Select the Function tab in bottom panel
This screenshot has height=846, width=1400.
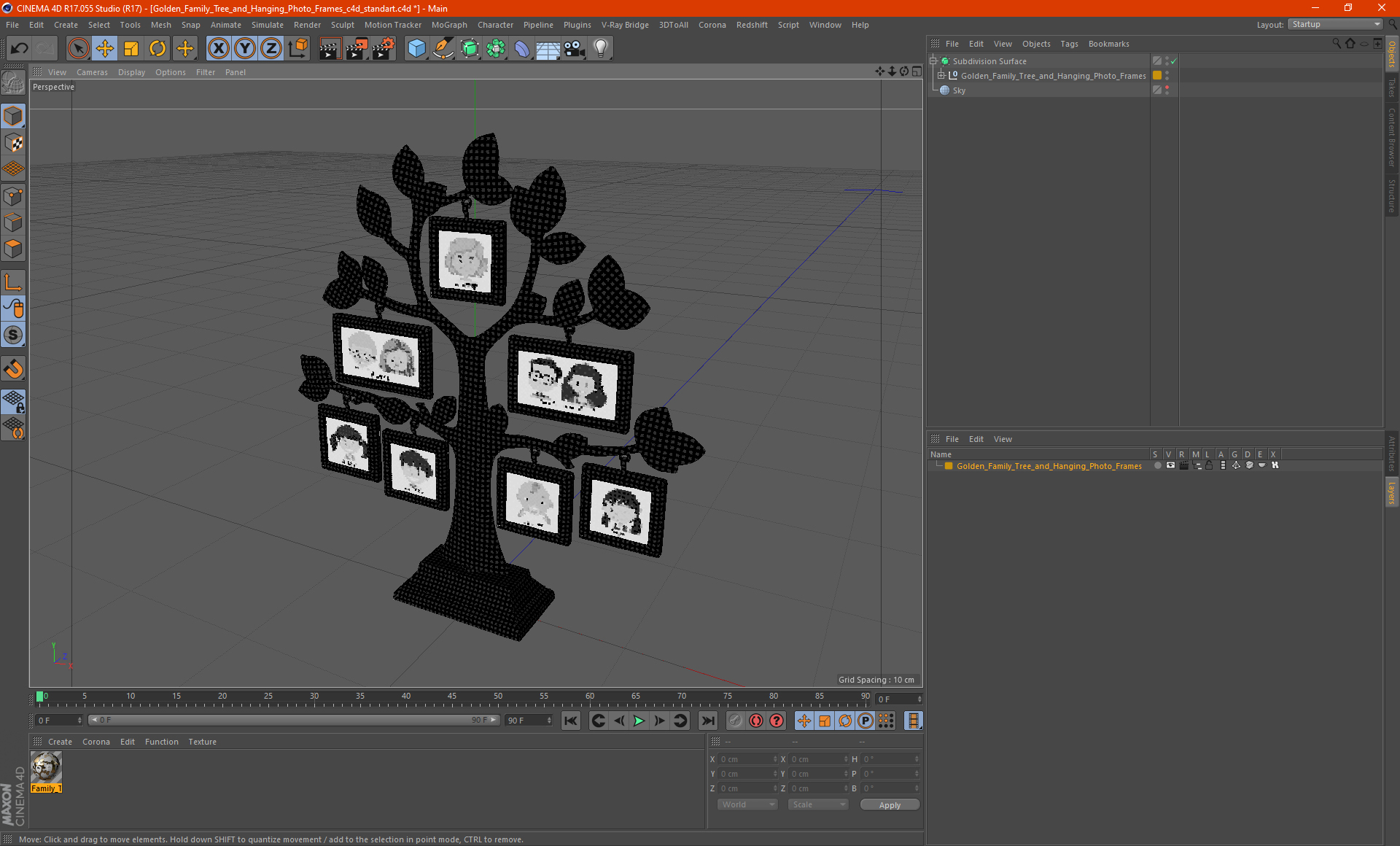(161, 741)
